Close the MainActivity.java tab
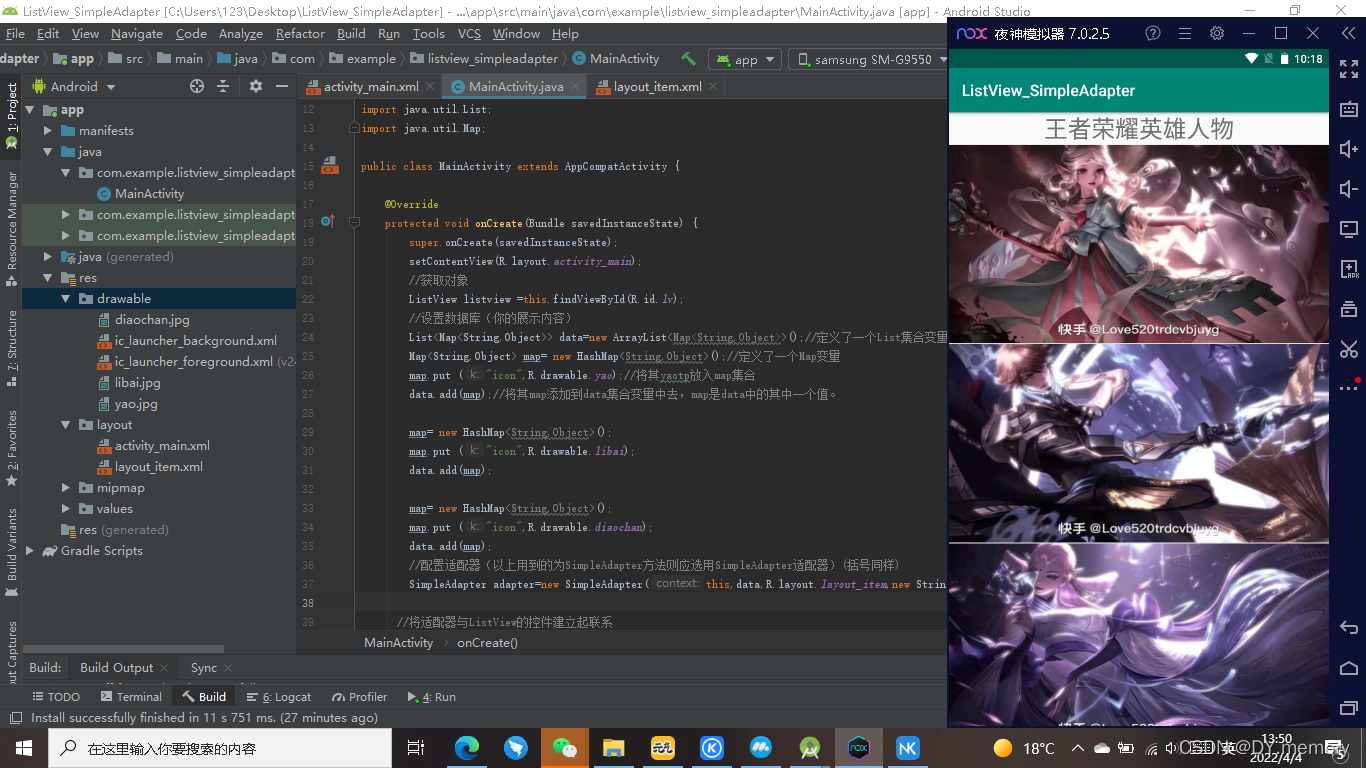This screenshot has width=1366, height=768. [x=575, y=87]
